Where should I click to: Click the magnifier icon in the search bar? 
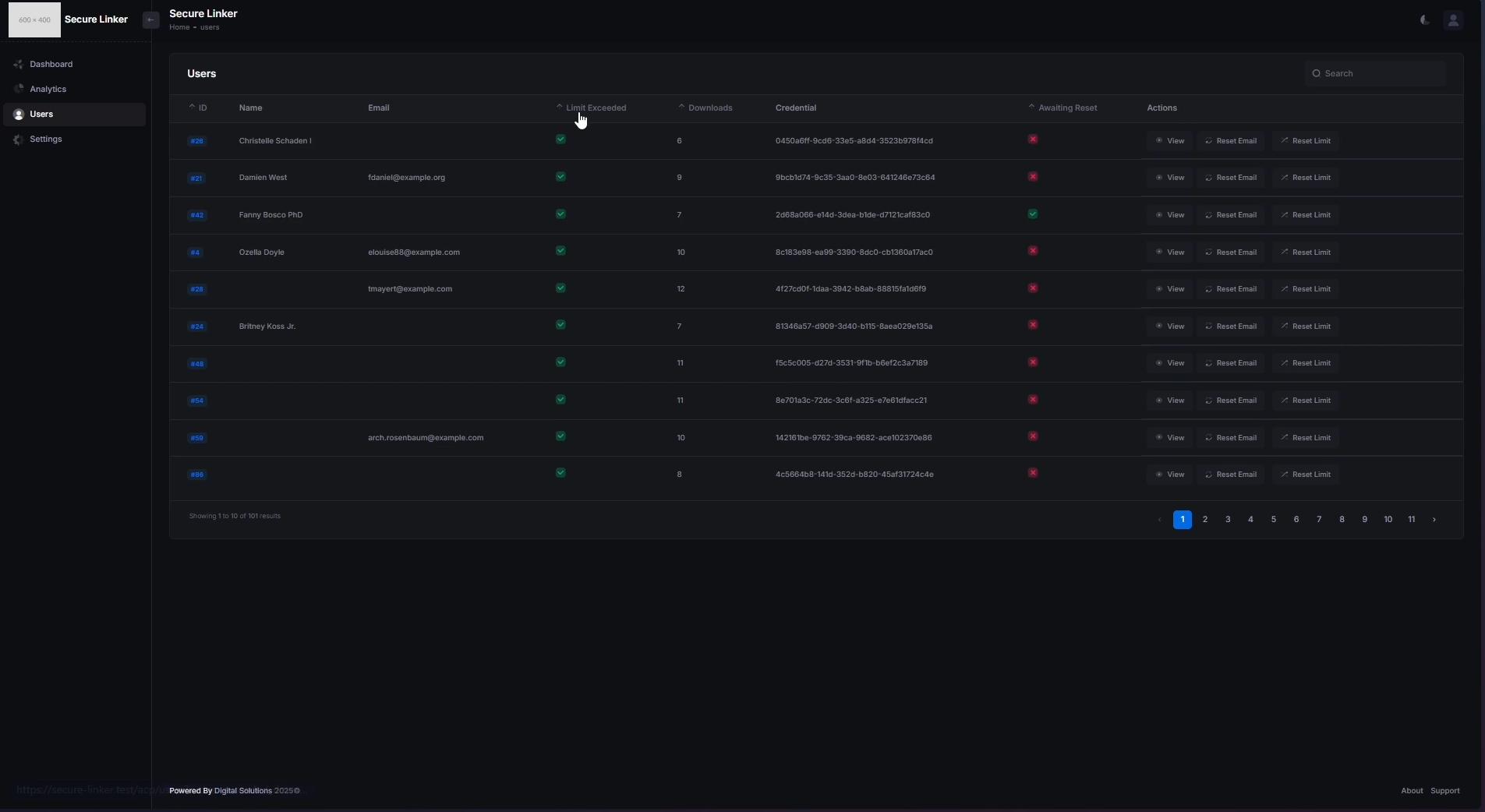(x=1316, y=72)
